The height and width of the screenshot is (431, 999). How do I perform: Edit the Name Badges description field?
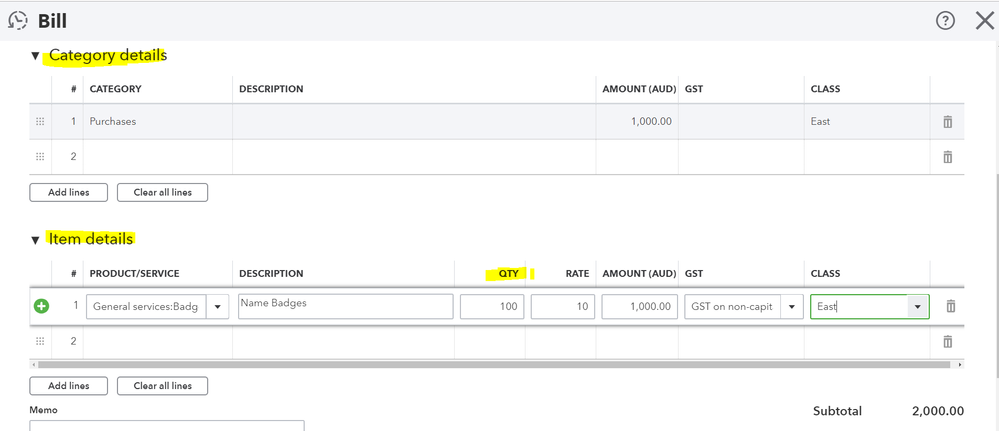pos(345,307)
